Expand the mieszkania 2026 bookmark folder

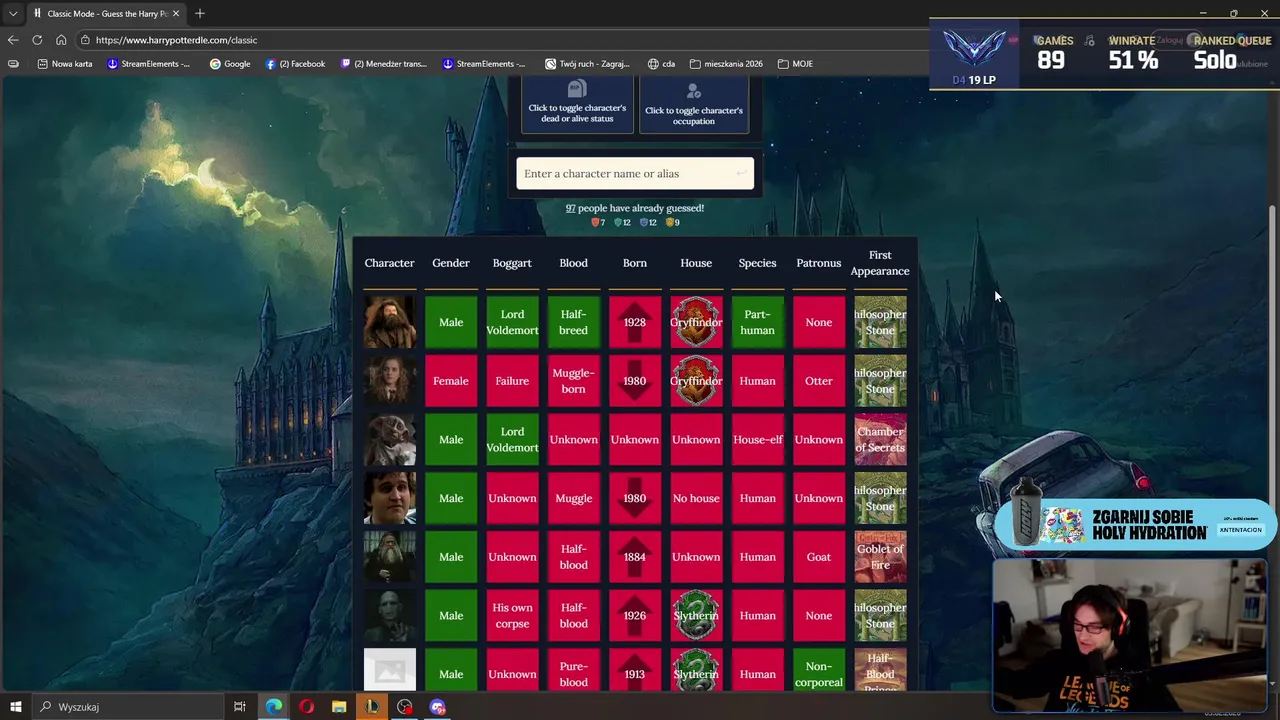click(x=726, y=64)
